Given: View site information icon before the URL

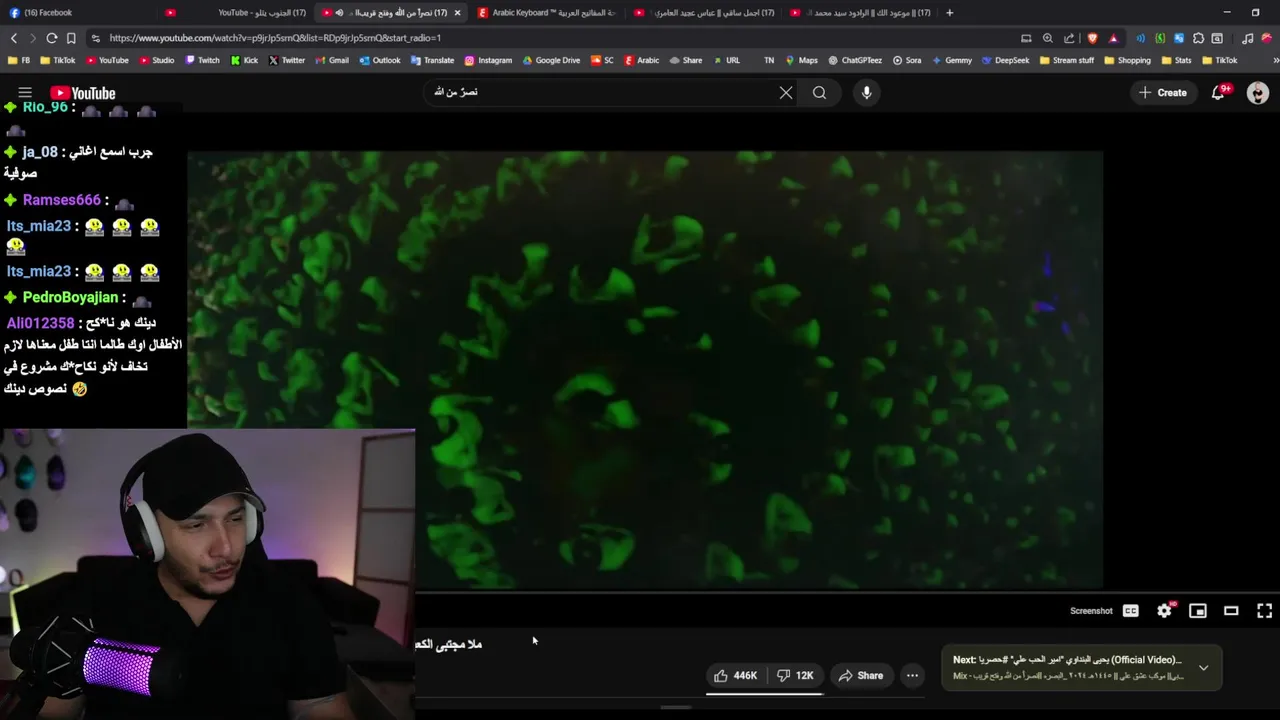Looking at the screenshot, I should (95, 38).
